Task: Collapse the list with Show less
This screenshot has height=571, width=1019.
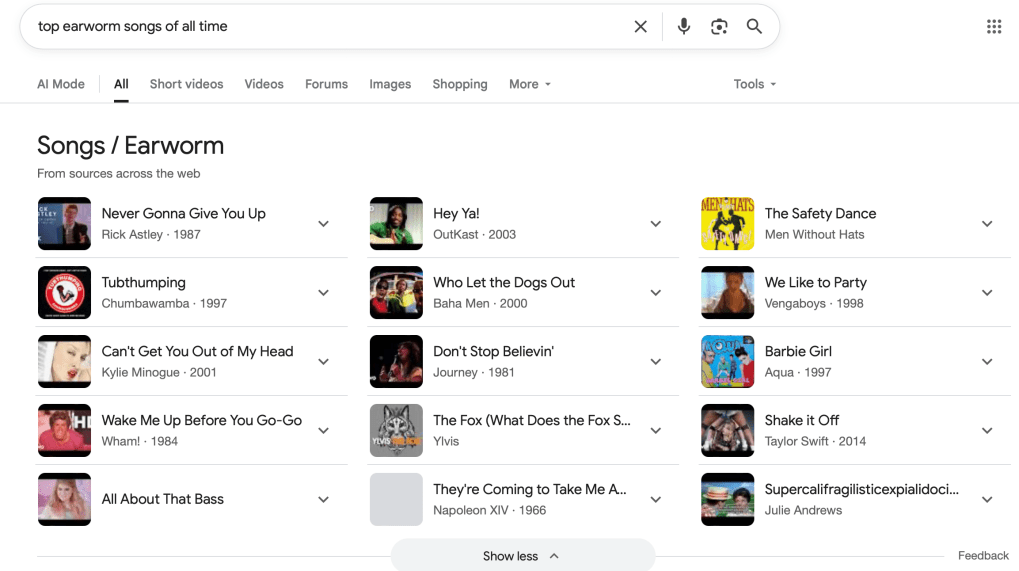Action: click(x=521, y=556)
